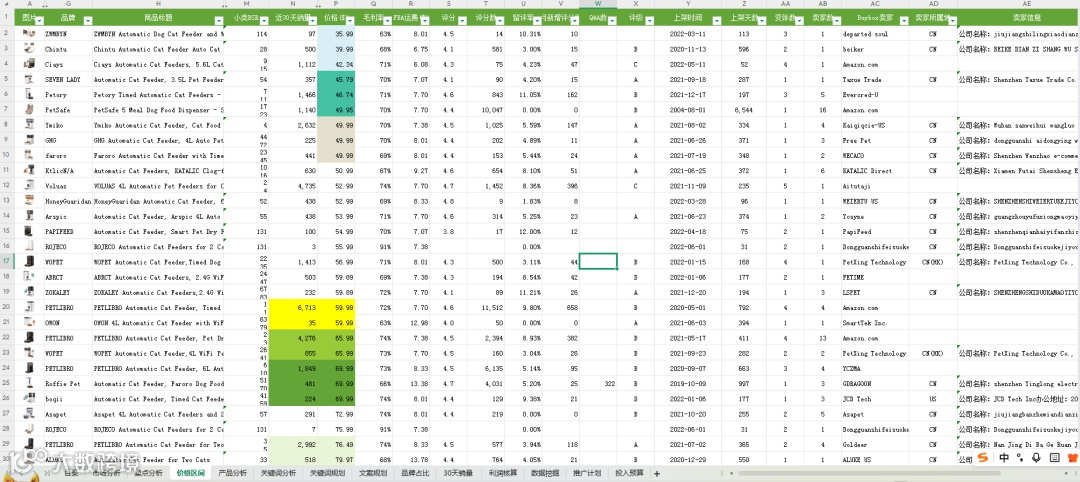Select row 17 header
This screenshot has height=482, width=1080.
(6, 262)
